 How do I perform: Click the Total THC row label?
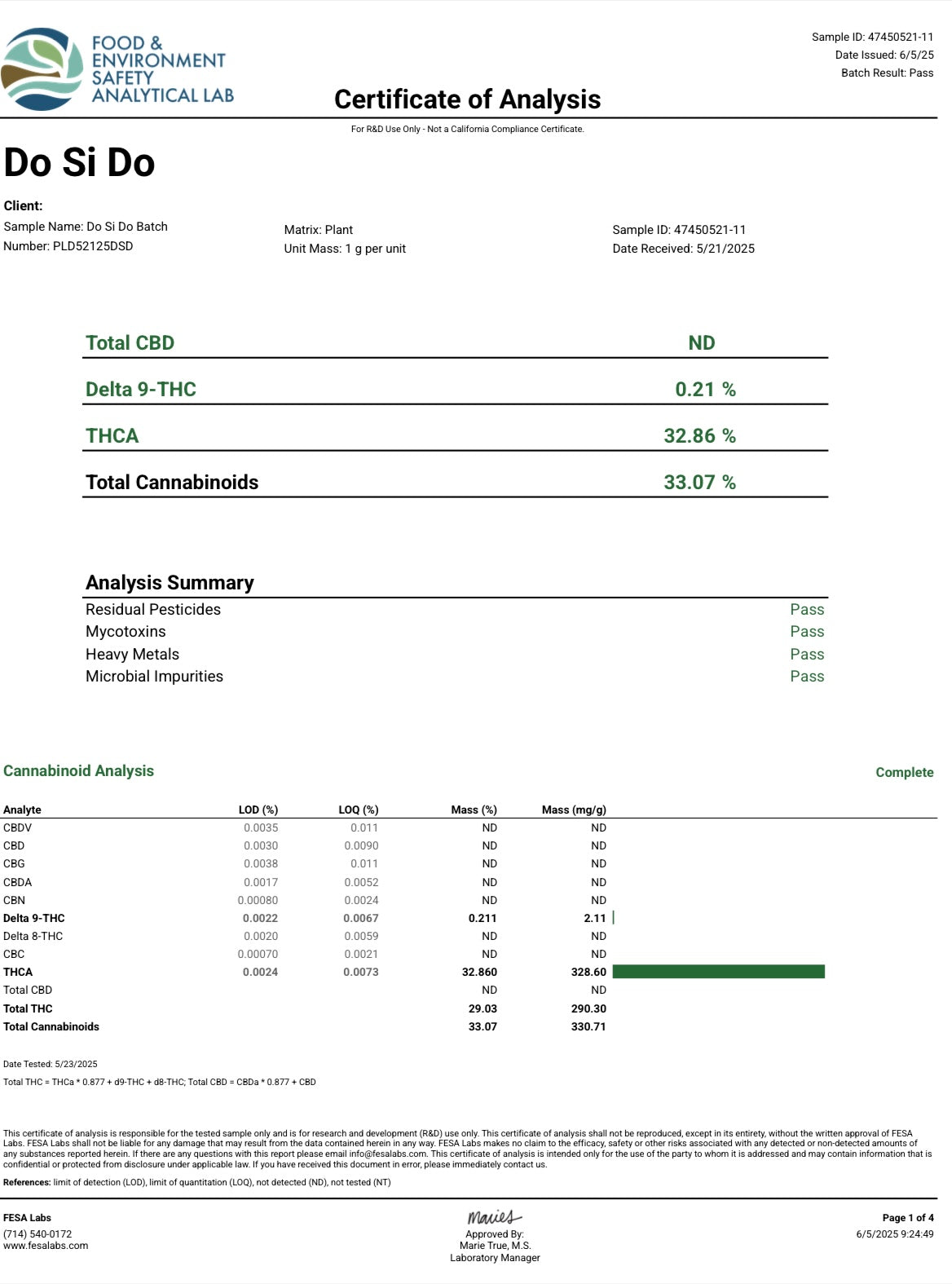(x=28, y=1008)
